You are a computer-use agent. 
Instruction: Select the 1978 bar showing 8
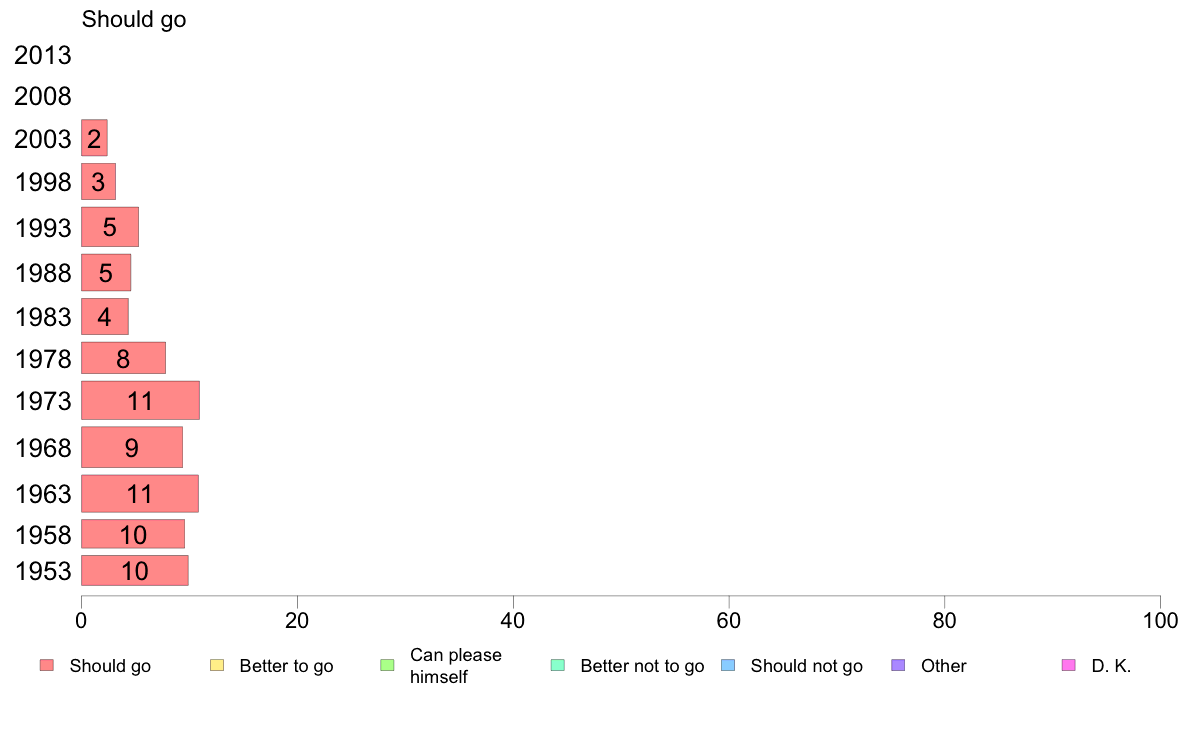point(123,358)
